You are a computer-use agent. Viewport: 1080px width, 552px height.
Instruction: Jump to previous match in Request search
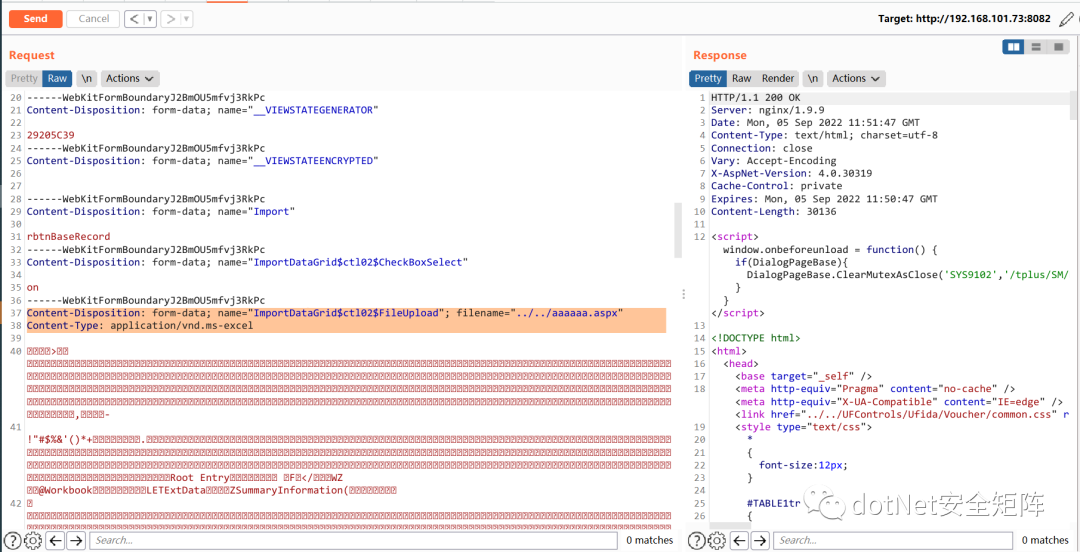click(x=56, y=540)
